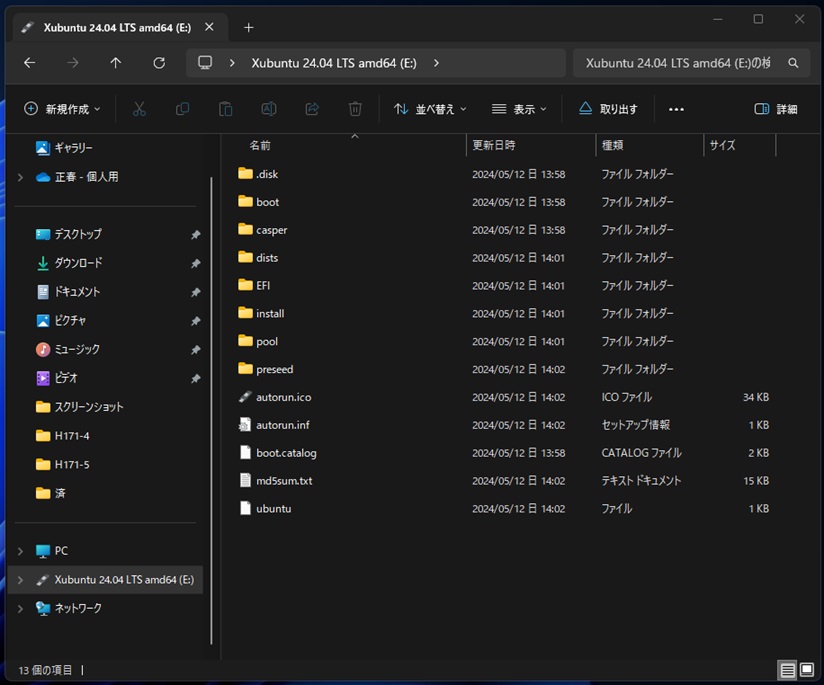Switch to large thumbnails view icon
This screenshot has height=685, width=824.
pos(807,670)
